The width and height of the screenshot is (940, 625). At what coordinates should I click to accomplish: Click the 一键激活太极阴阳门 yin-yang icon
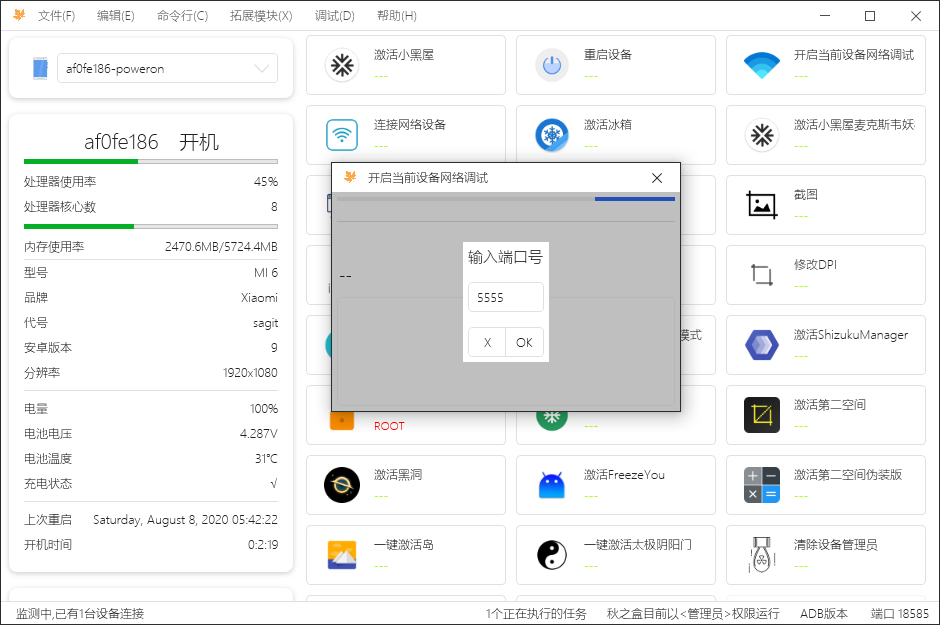(552, 555)
